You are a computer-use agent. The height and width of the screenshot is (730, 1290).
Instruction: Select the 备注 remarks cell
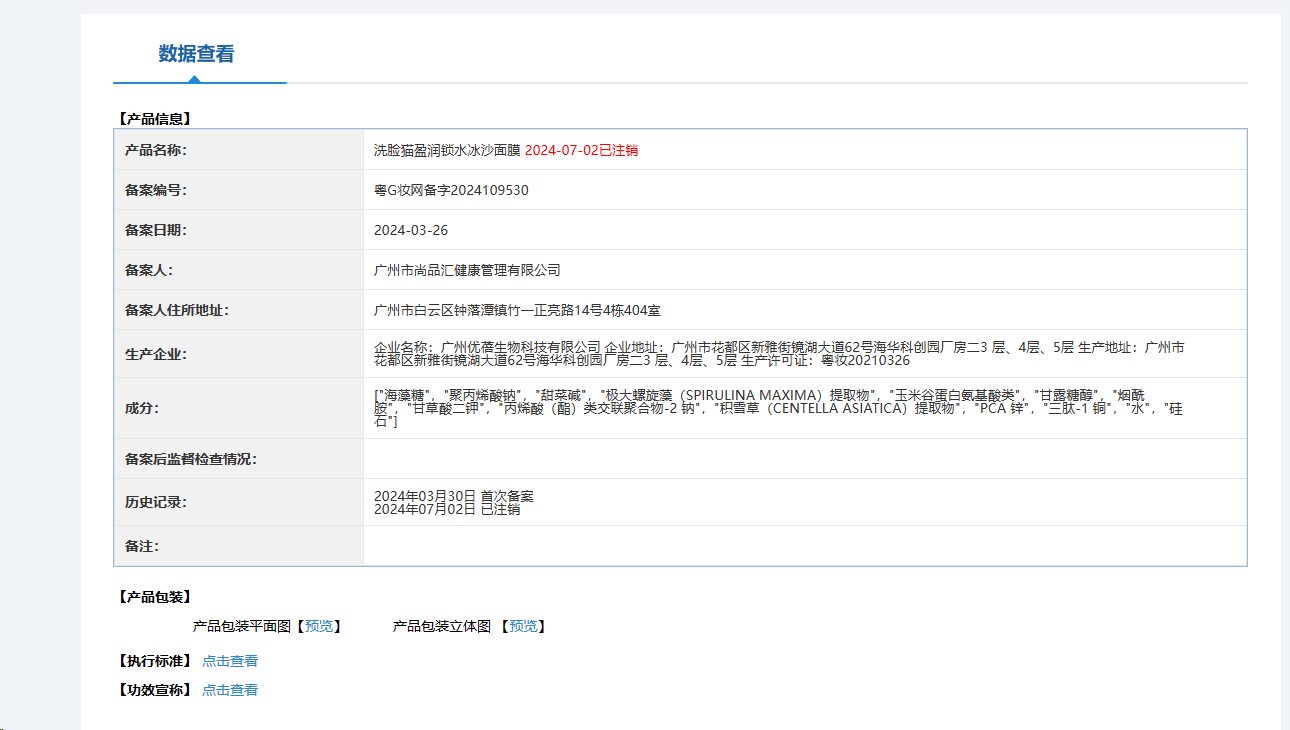coord(700,545)
